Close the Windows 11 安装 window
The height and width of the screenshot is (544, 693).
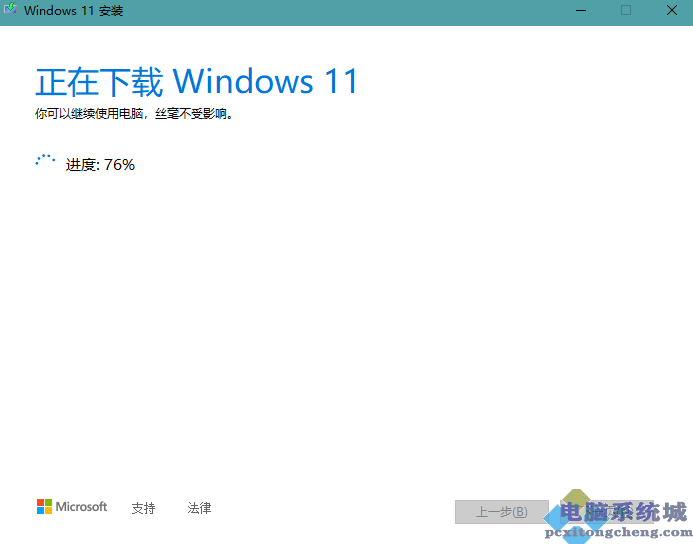(671, 10)
